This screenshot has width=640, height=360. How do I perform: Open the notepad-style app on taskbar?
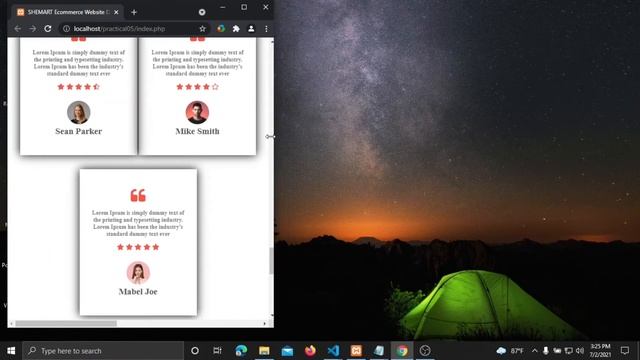[379, 351]
